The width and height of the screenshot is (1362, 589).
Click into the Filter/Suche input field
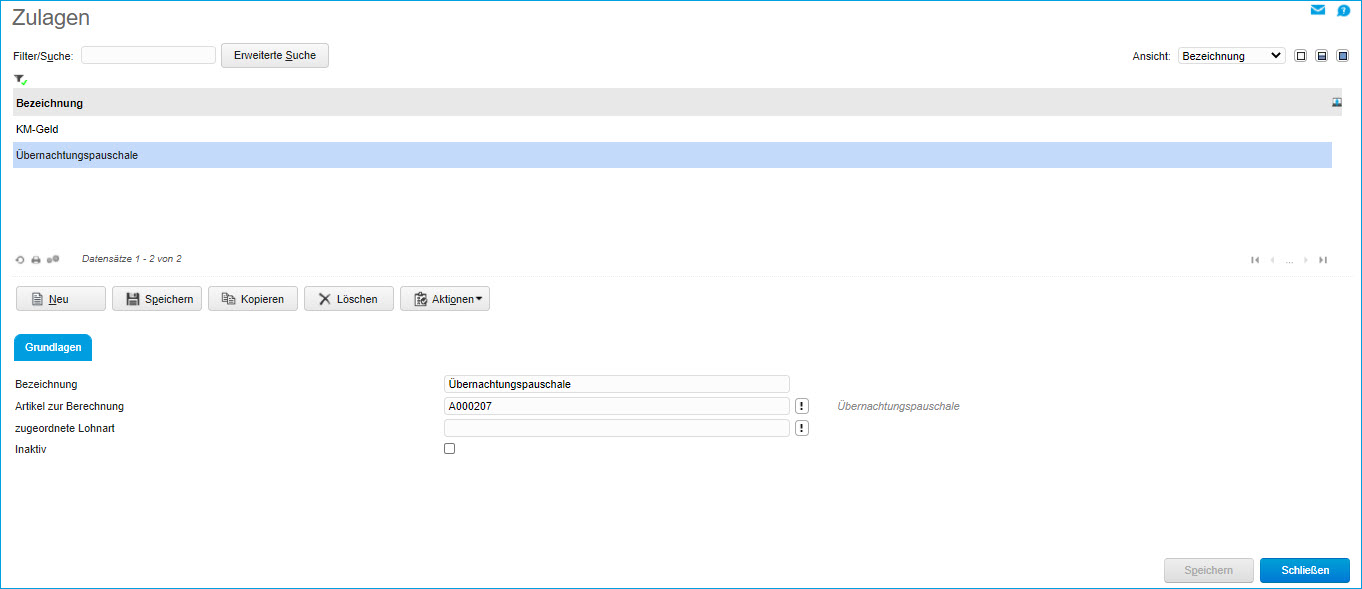coord(148,55)
